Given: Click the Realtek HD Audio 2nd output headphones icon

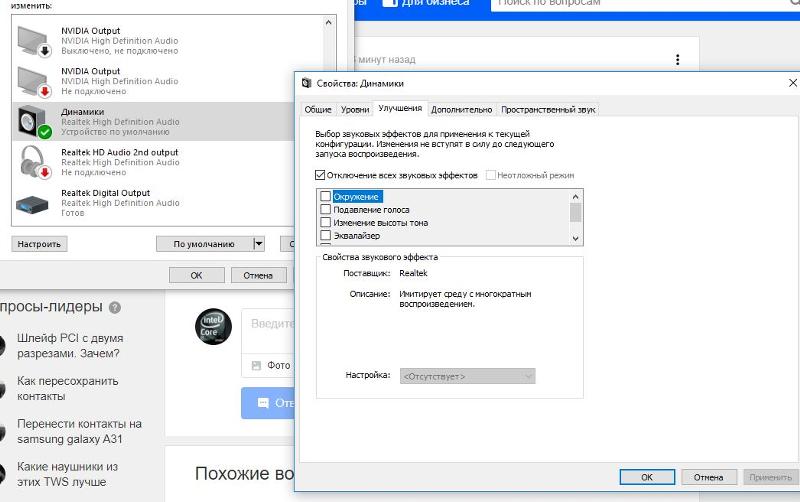Looking at the screenshot, I should [34, 162].
